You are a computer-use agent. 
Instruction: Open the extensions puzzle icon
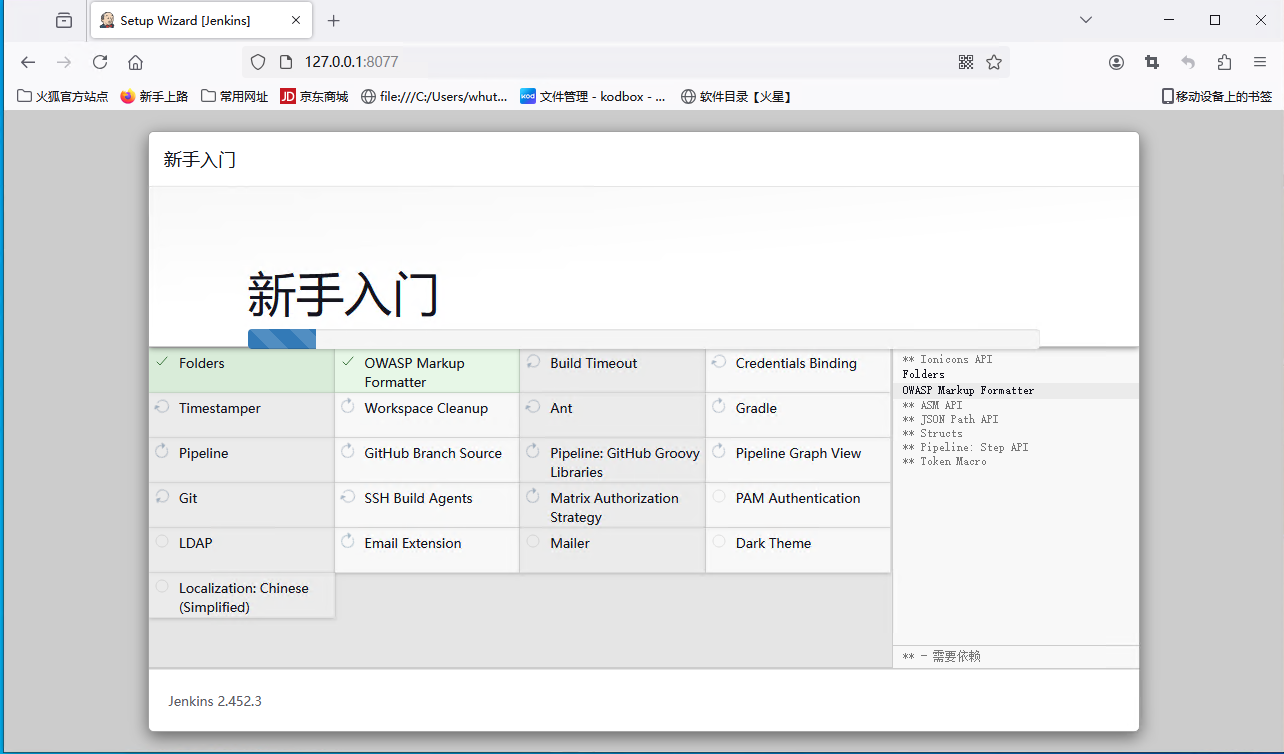[x=1224, y=62]
